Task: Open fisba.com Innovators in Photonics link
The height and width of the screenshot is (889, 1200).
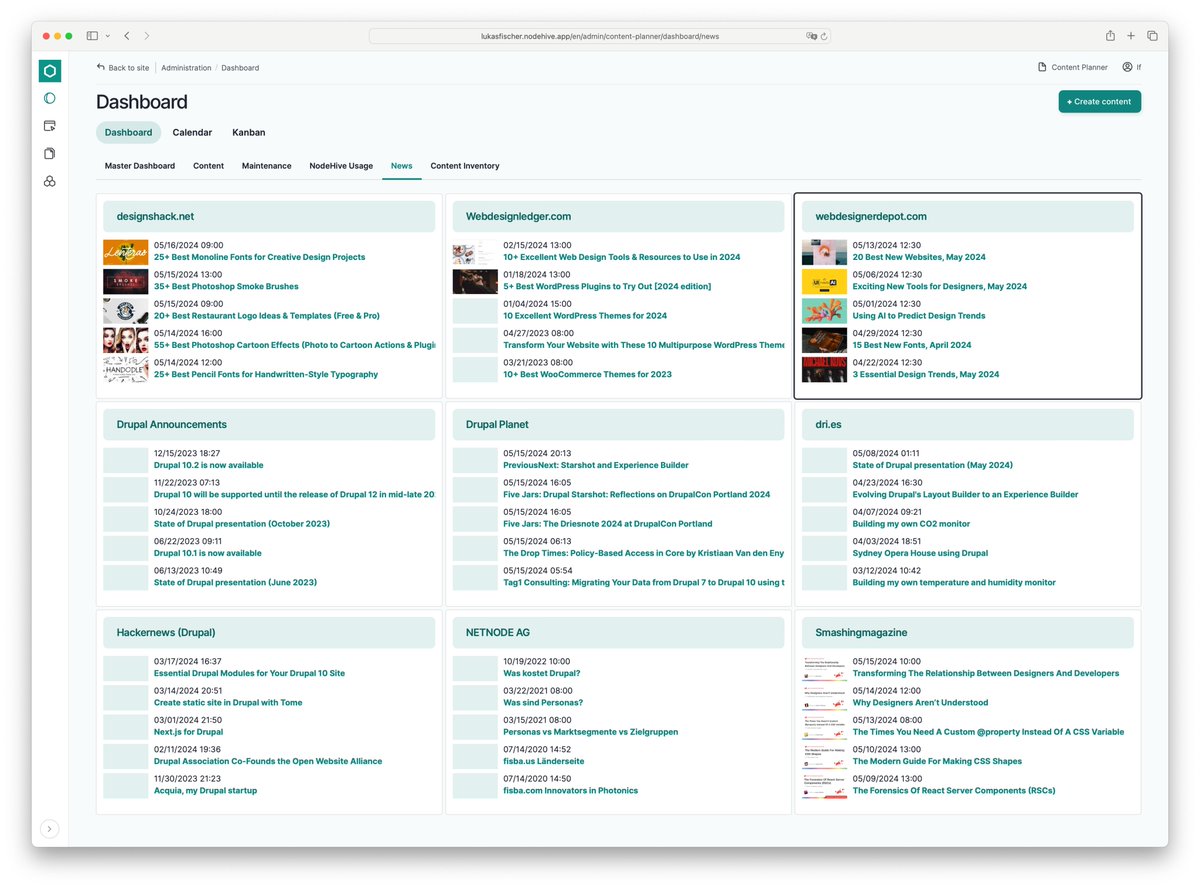Action: (x=570, y=791)
